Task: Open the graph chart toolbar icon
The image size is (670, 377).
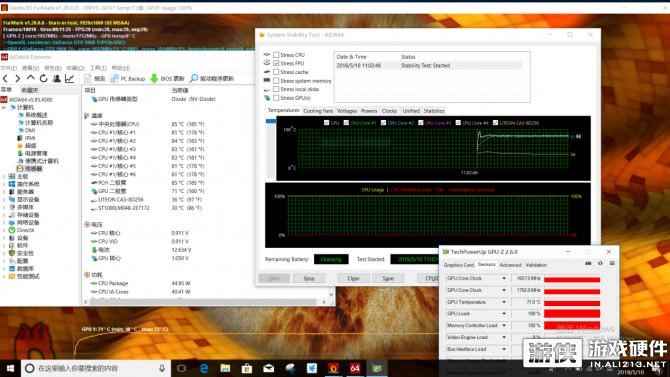Action: pos(69,79)
